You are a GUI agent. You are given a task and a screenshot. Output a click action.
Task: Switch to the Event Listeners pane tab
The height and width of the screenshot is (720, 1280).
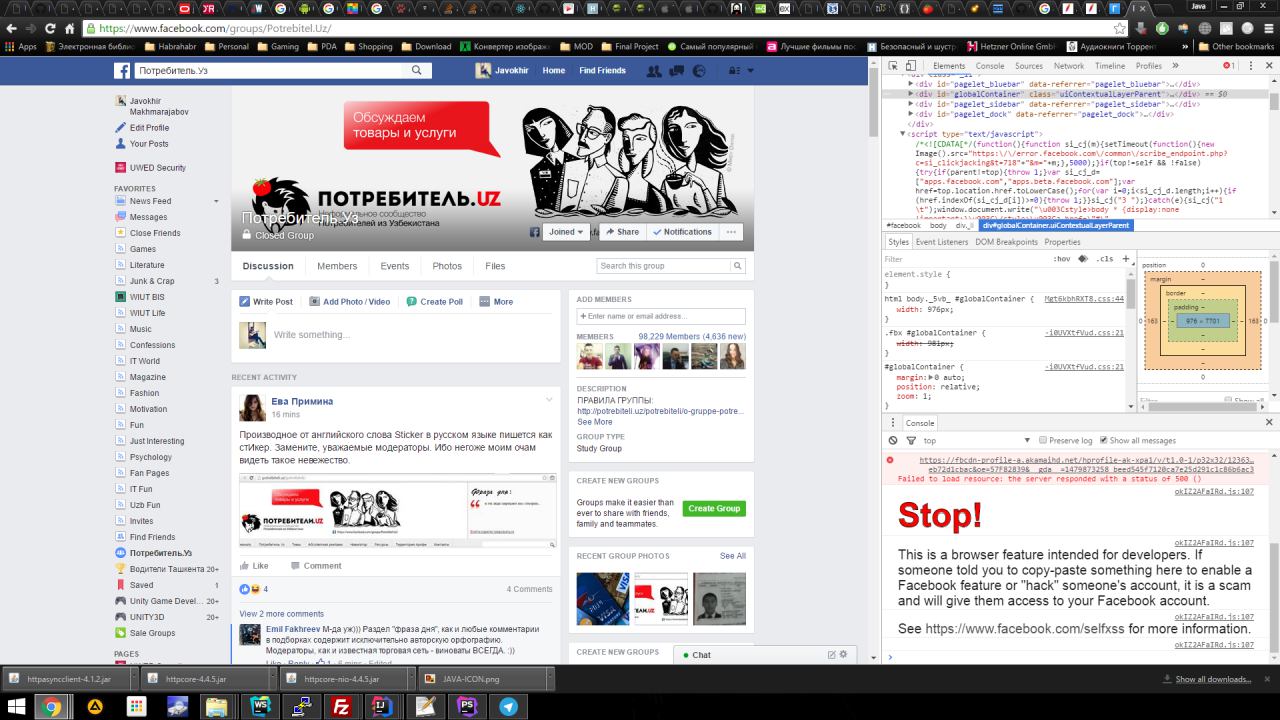[942, 242]
